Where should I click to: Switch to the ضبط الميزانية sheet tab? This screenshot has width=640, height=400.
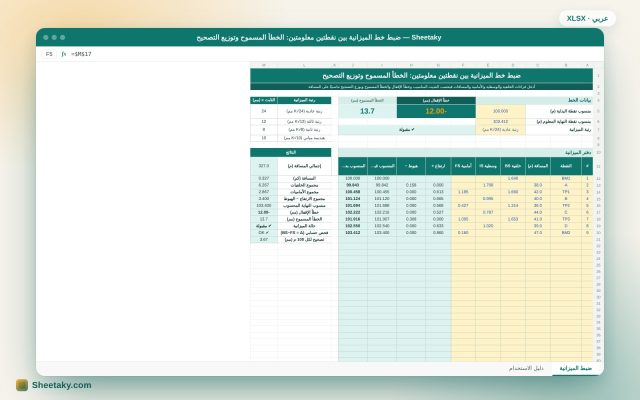pos(576,368)
